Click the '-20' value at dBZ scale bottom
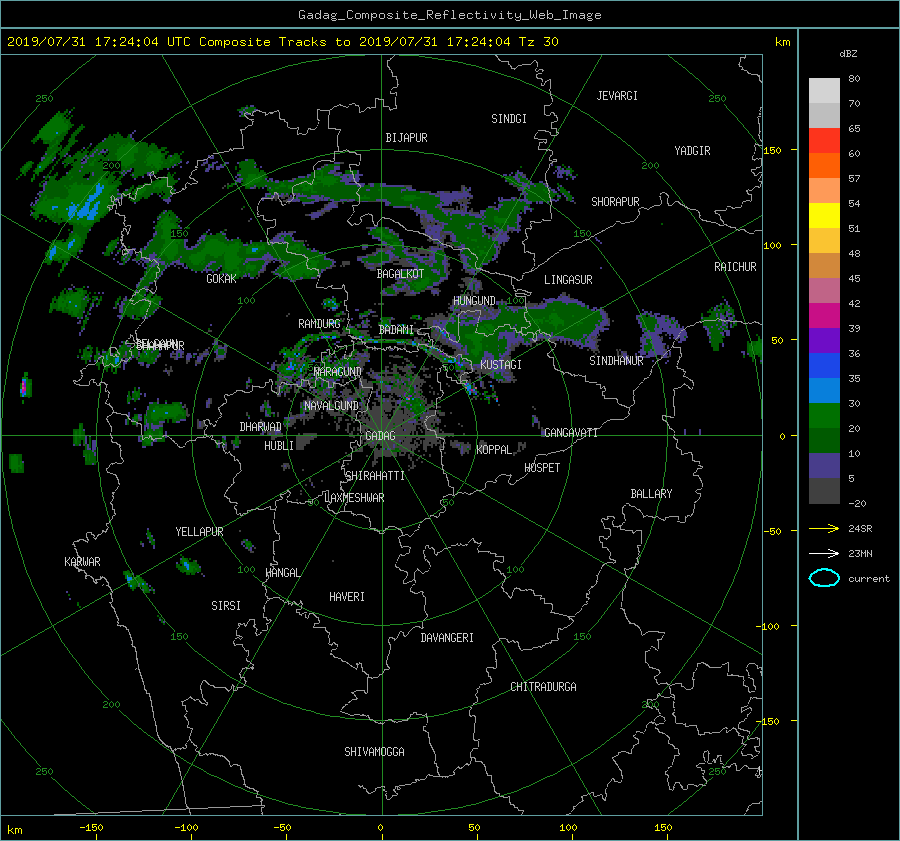This screenshot has height=841, width=900. pyautogui.click(x=856, y=503)
